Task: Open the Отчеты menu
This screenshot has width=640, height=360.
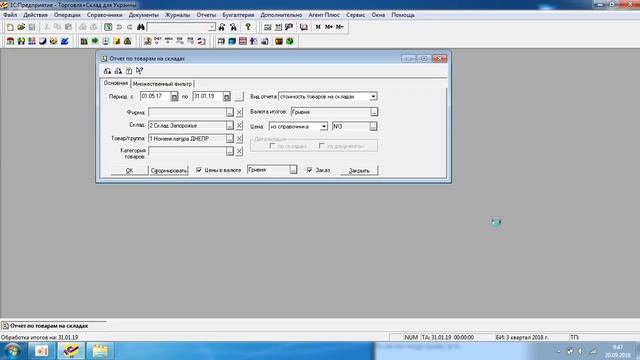Action: click(206, 15)
